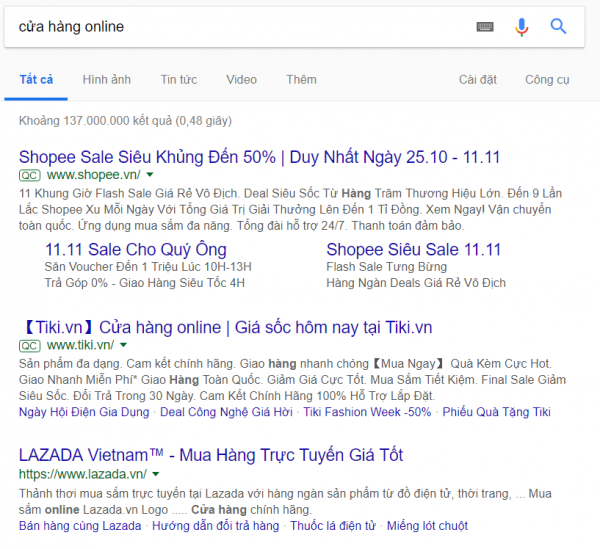The height and width of the screenshot is (549, 600).
Task: Open 'Tiki Fashion Week -50%' link
Action: click(x=367, y=412)
